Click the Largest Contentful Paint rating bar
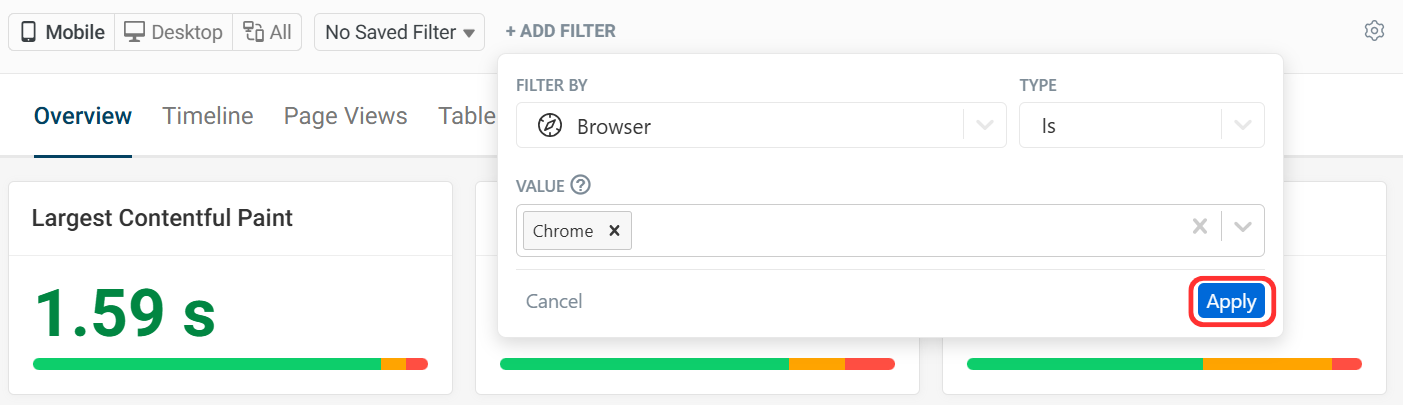 230,364
